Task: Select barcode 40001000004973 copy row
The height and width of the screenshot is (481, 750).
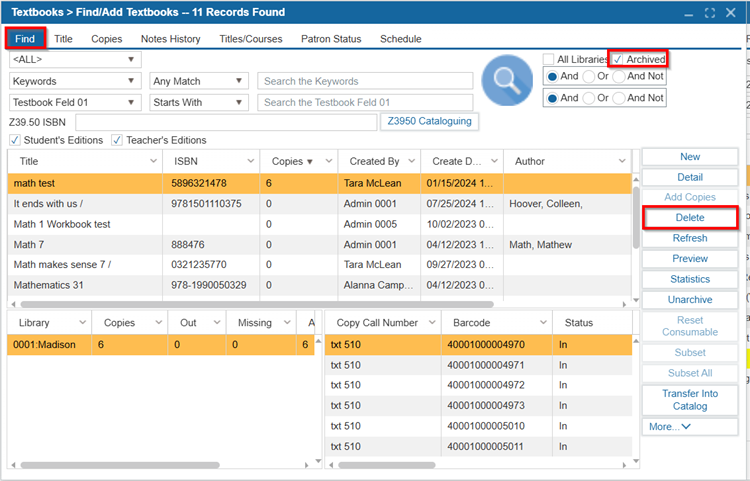Action: tap(478, 405)
